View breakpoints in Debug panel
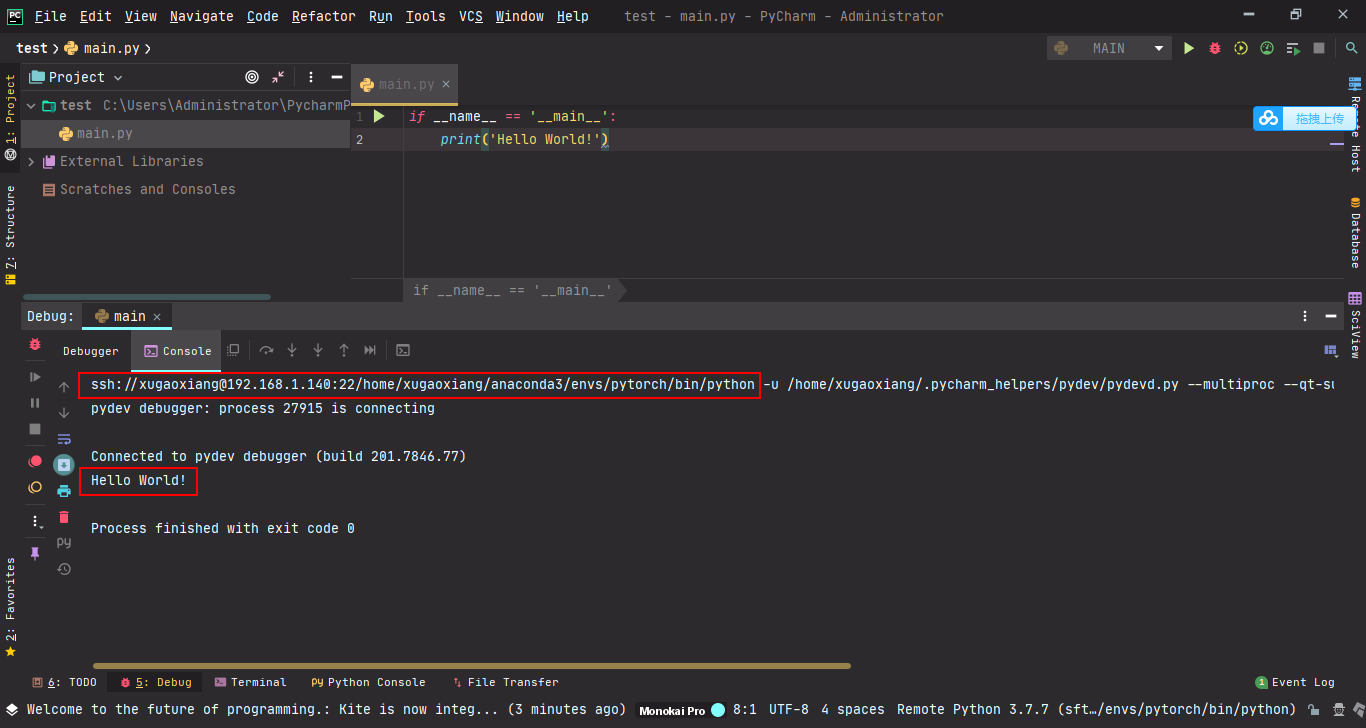Viewport: 1366px width, 728px height. (x=35, y=461)
